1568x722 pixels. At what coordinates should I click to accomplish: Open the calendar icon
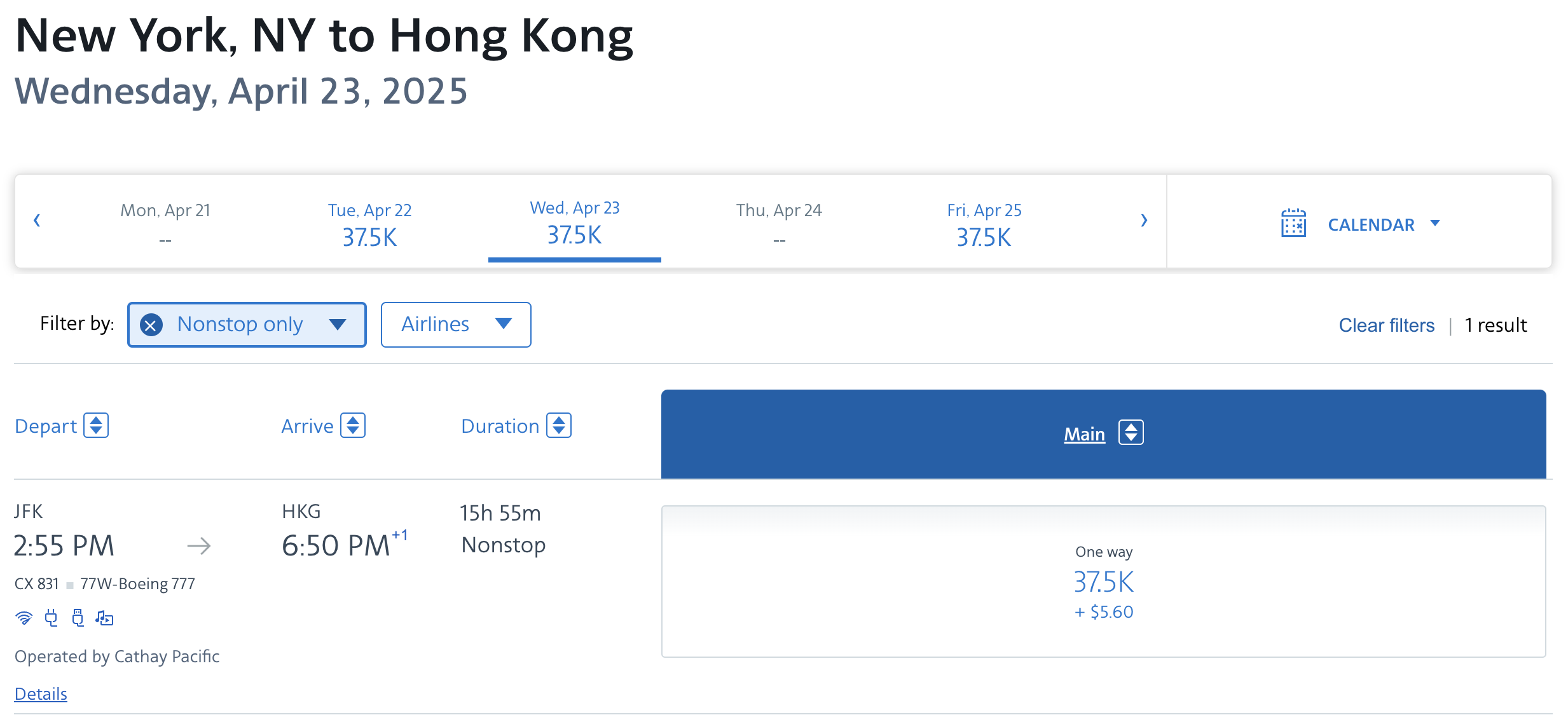[1293, 223]
